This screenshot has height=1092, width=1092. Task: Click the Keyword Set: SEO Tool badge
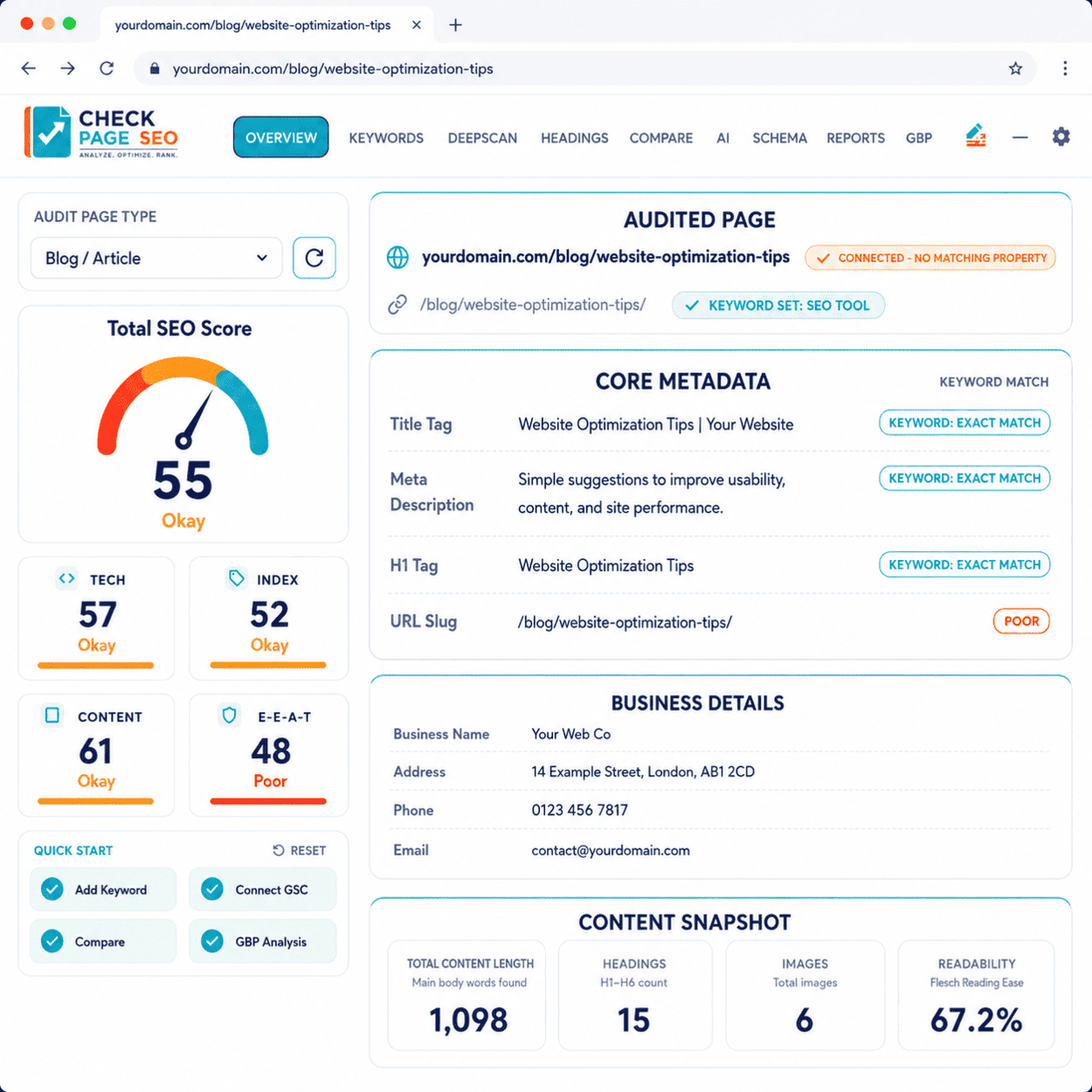[x=778, y=305]
